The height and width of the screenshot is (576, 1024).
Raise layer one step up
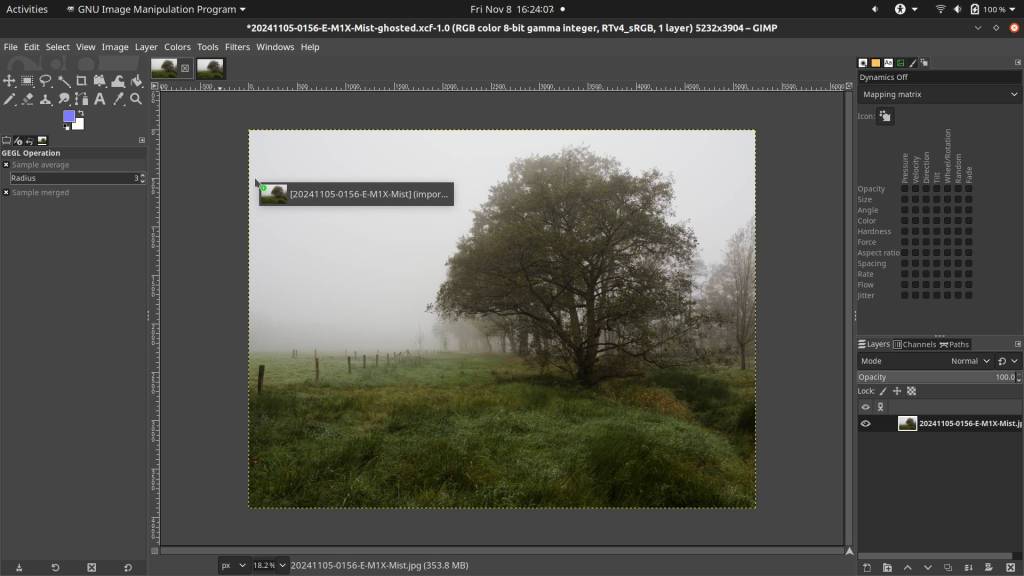click(x=907, y=568)
